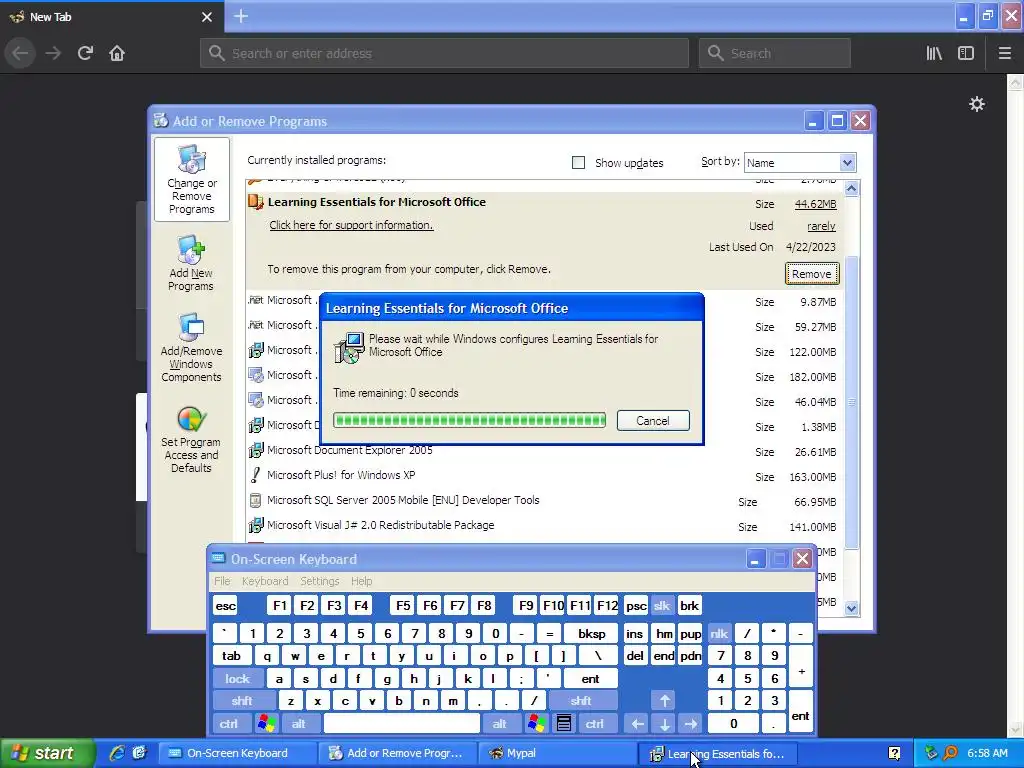The image size is (1024, 768).
Task: Select Add New Programs
Action: (191, 264)
